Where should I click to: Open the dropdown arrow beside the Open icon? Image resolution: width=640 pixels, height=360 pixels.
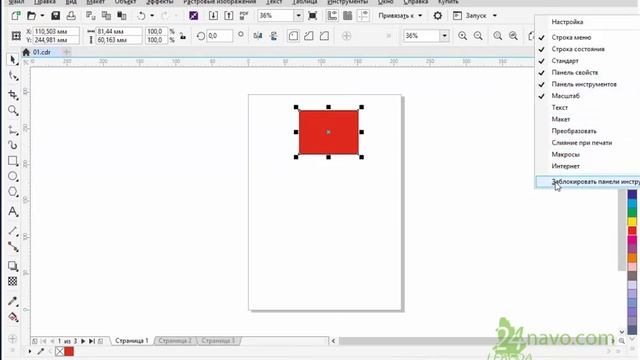pos(42,16)
